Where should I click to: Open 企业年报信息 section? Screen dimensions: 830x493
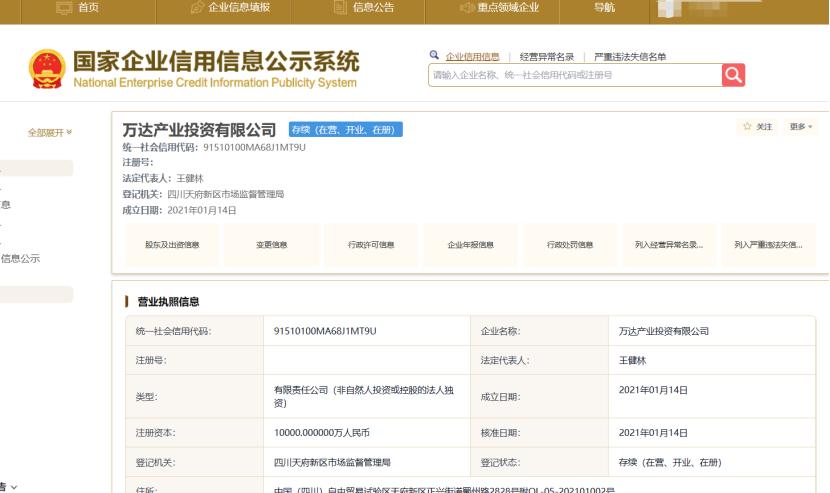coord(471,245)
